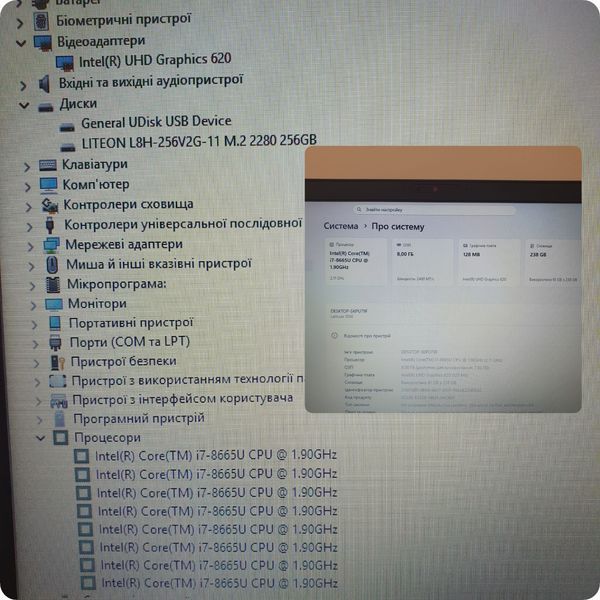Expand the Вхідні та вихідні аудіопристрої node
This screenshot has width=600, height=600.
[23, 86]
